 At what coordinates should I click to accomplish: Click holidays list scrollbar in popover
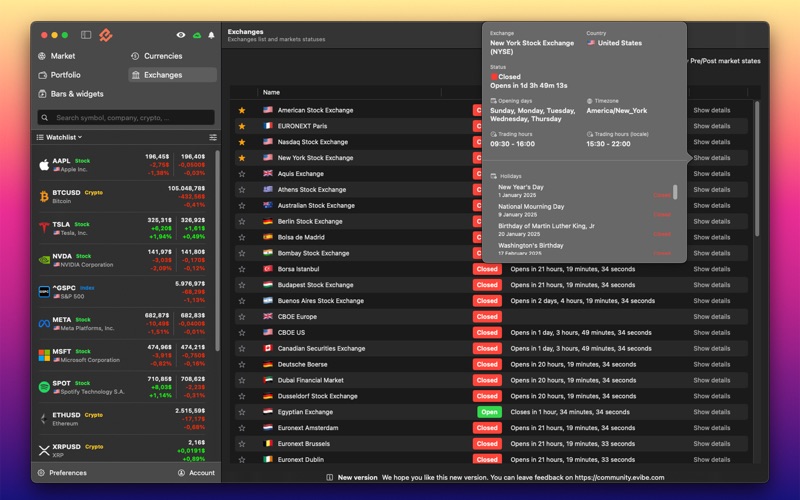click(x=676, y=192)
